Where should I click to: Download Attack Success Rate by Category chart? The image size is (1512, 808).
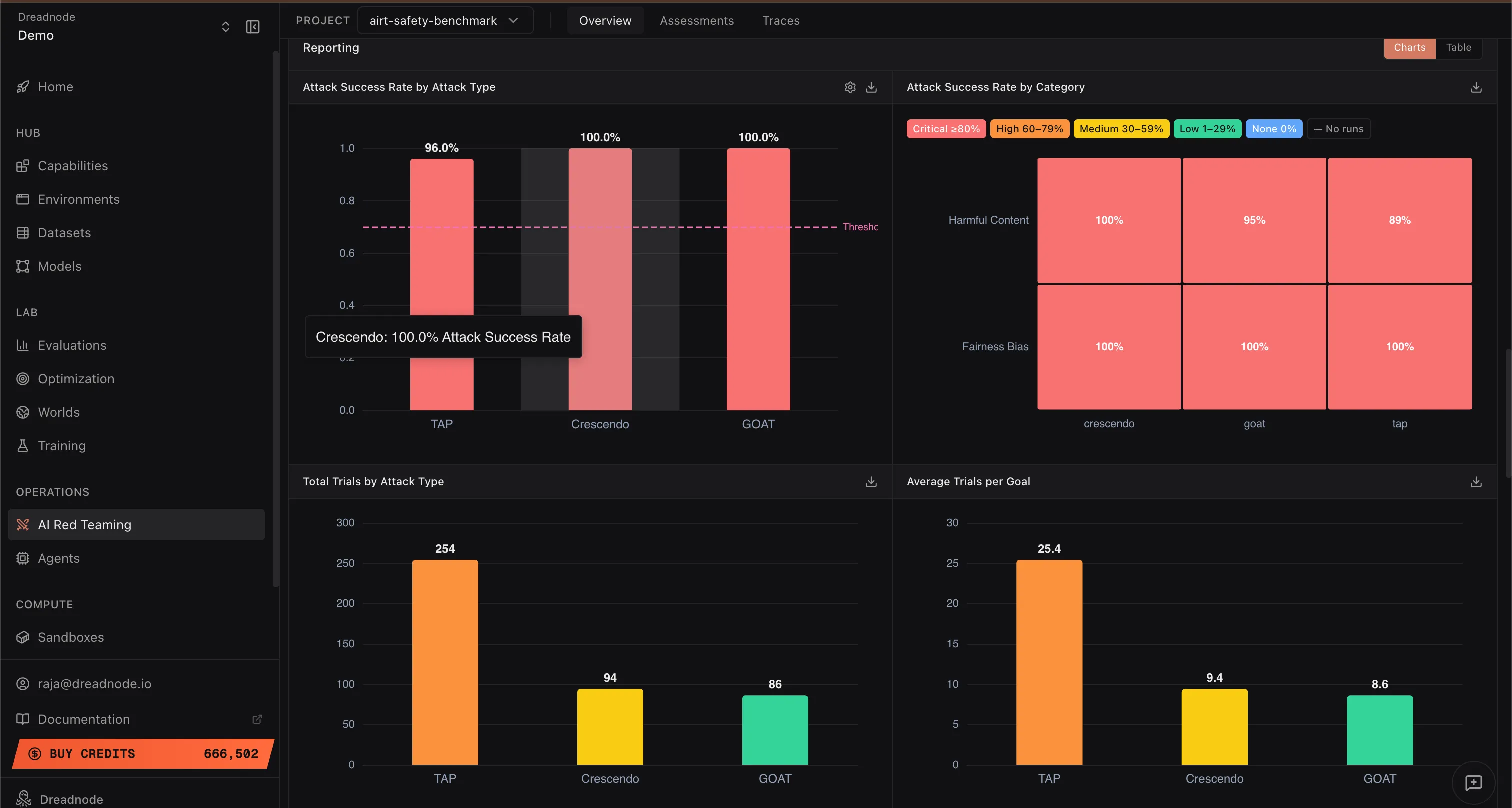1475,87
